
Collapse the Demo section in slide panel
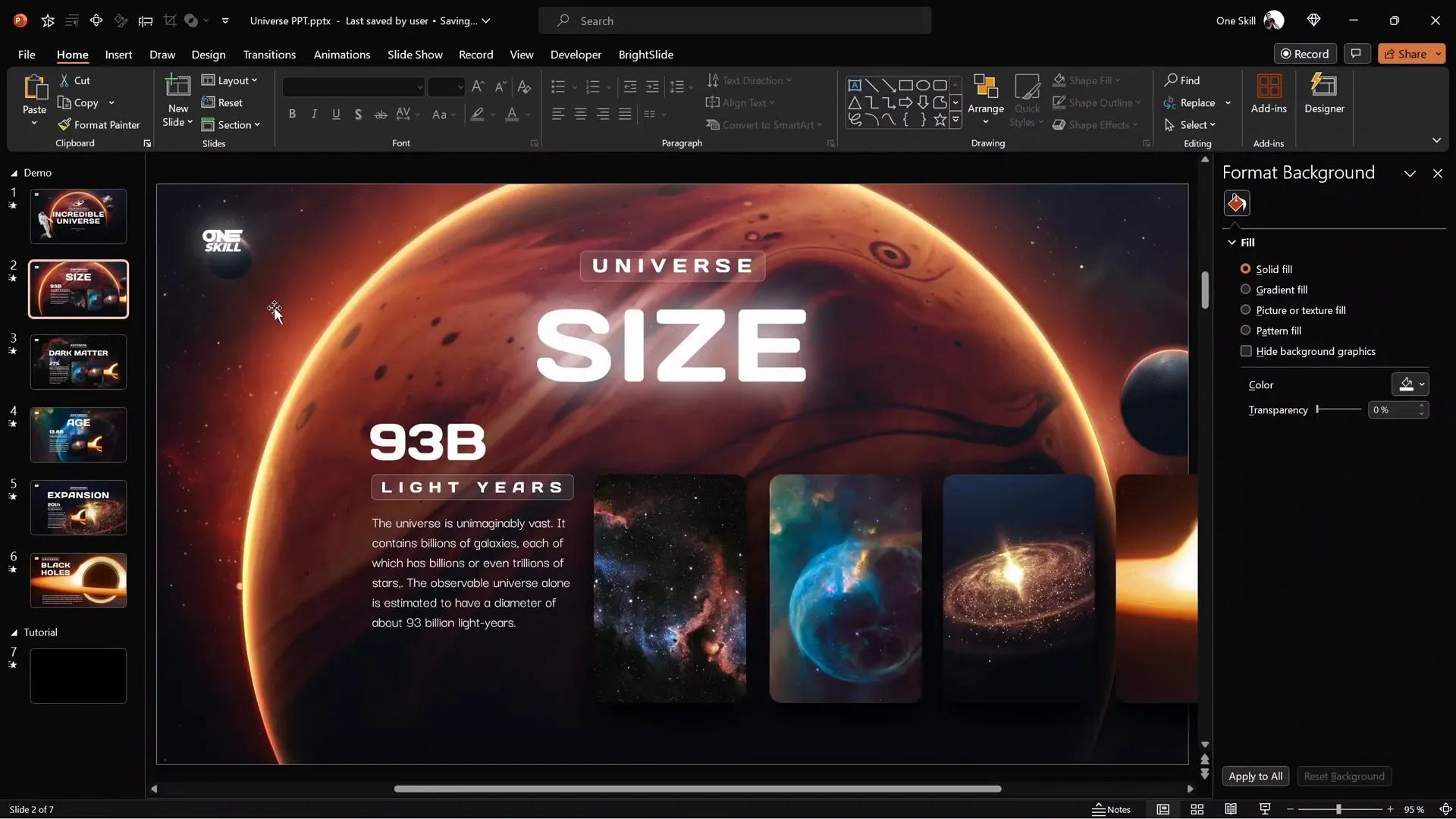tap(14, 173)
